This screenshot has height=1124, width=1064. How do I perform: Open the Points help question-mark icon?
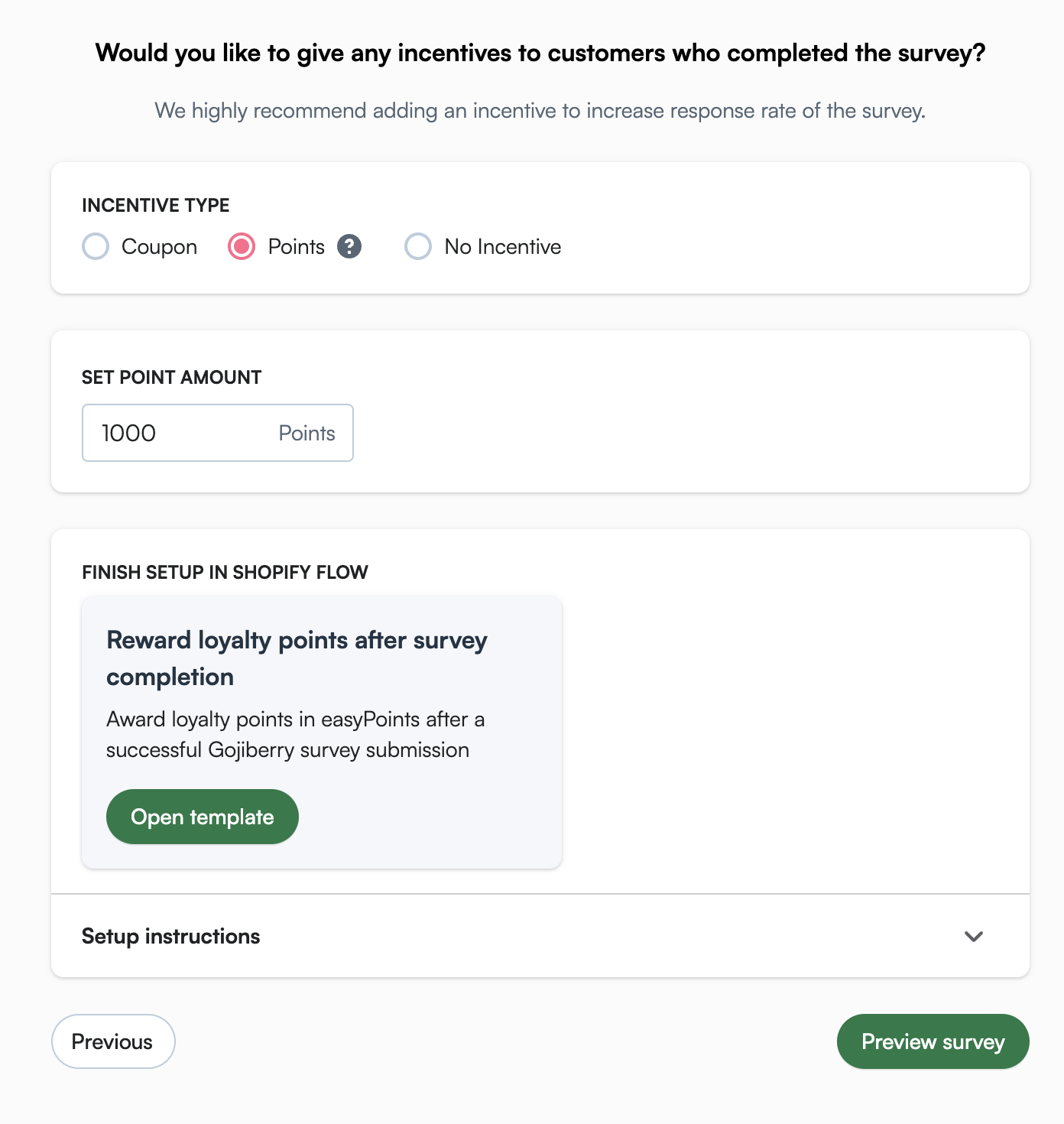tap(349, 247)
